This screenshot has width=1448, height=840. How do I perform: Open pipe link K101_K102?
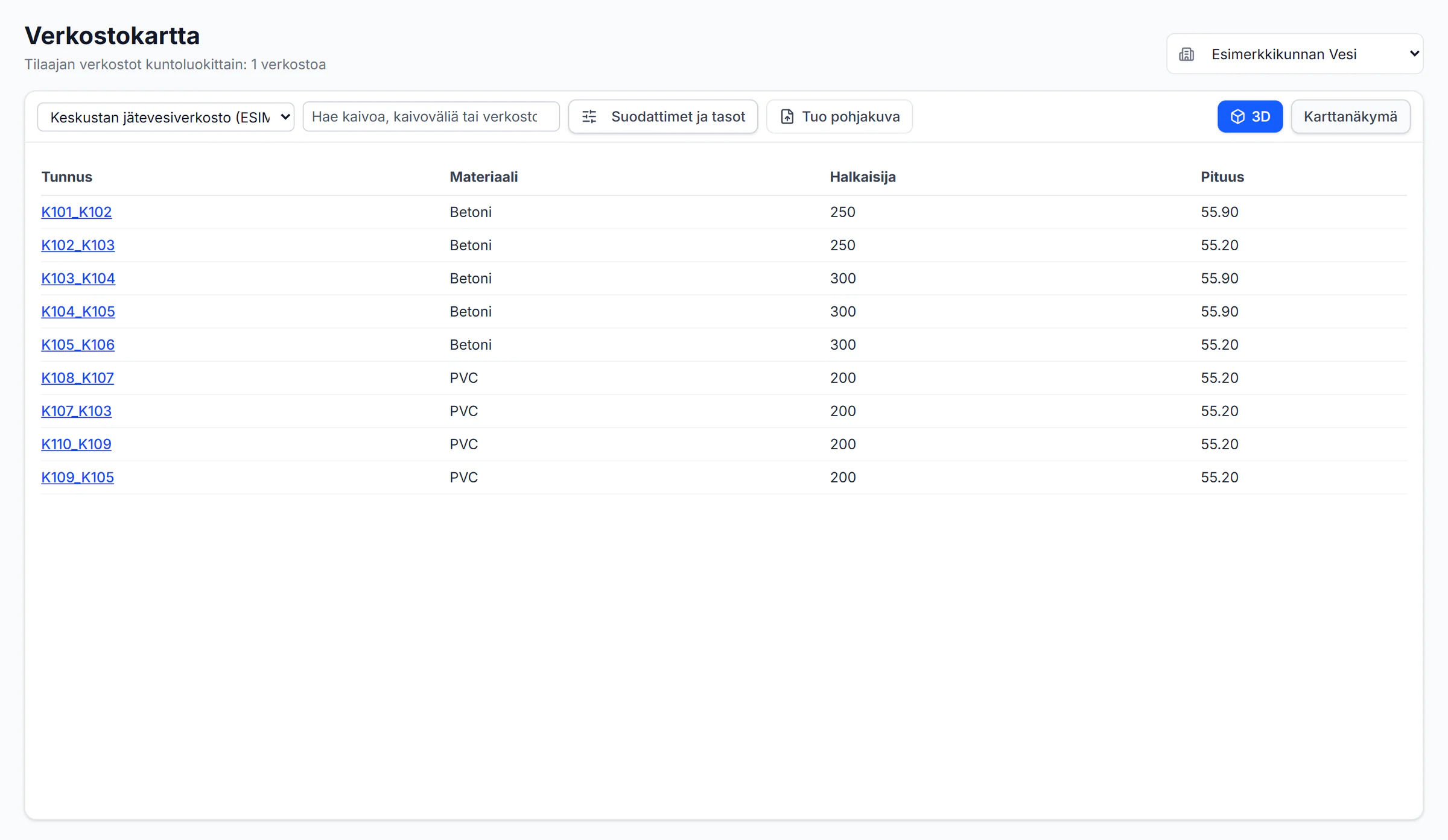coord(77,212)
